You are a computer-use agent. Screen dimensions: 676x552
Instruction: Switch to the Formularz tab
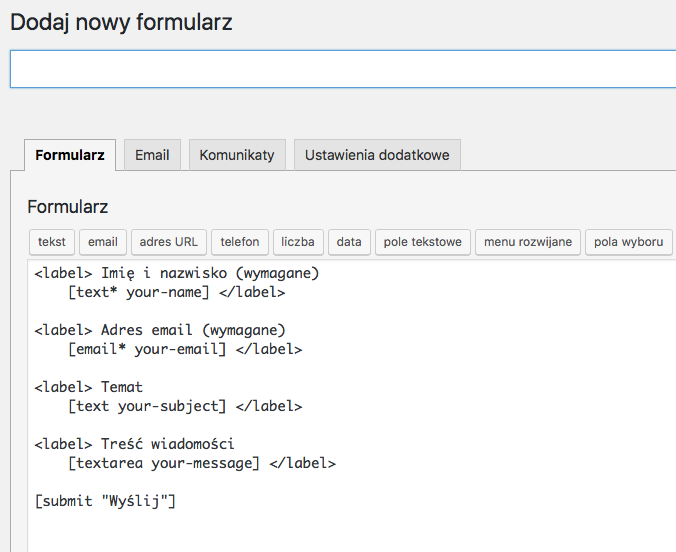tap(70, 155)
